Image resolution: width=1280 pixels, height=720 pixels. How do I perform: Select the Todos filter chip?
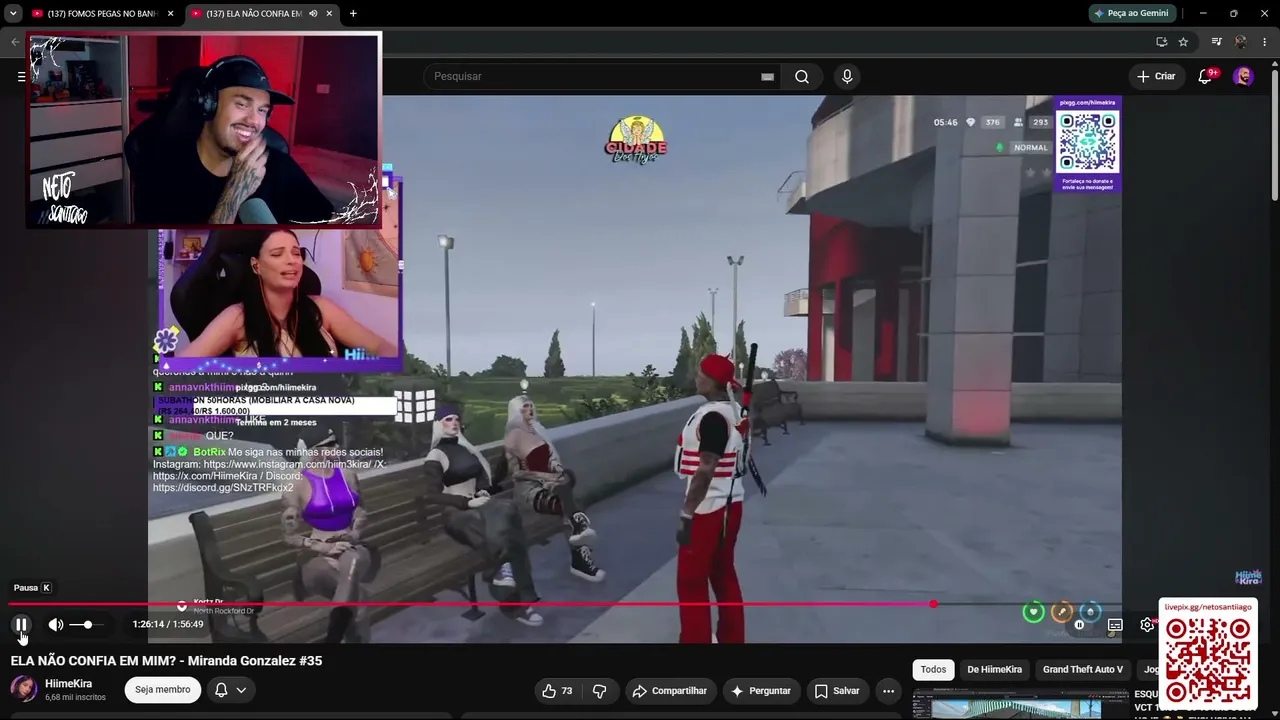[933, 670]
